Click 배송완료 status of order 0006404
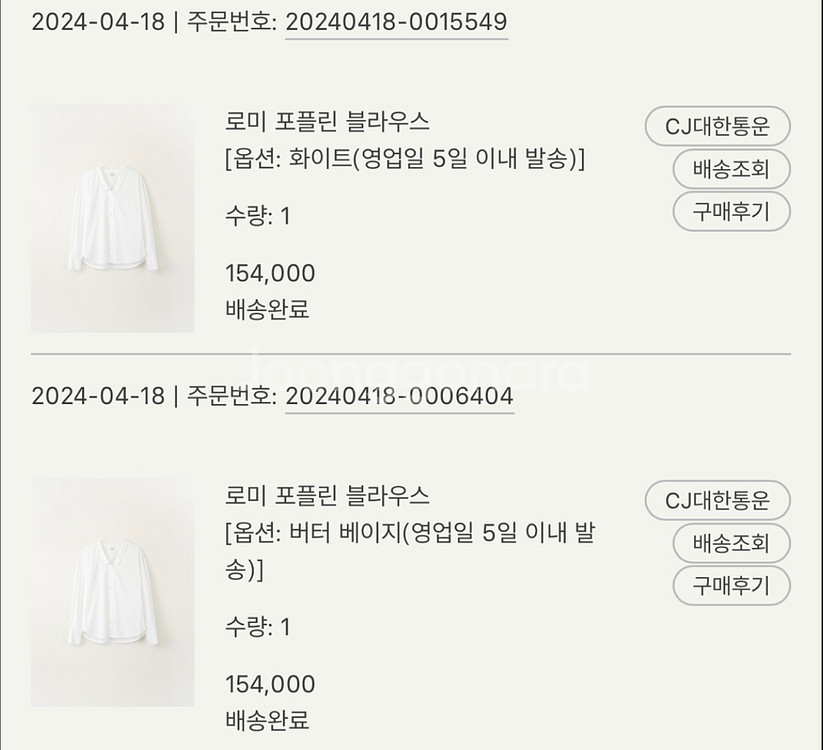Image resolution: width=823 pixels, height=750 pixels. [267, 720]
